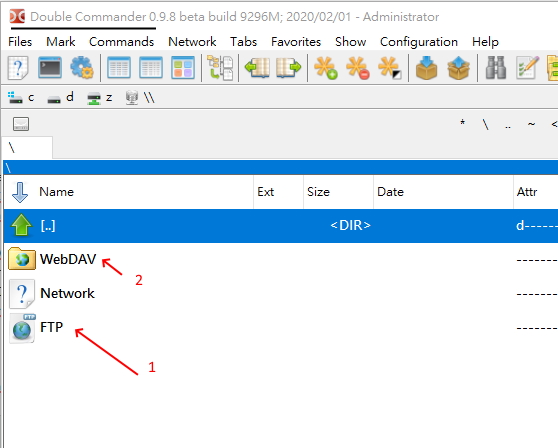Click the backslash folder tab
Image resolution: width=558 pixels, height=448 pixels.
(27, 147)
